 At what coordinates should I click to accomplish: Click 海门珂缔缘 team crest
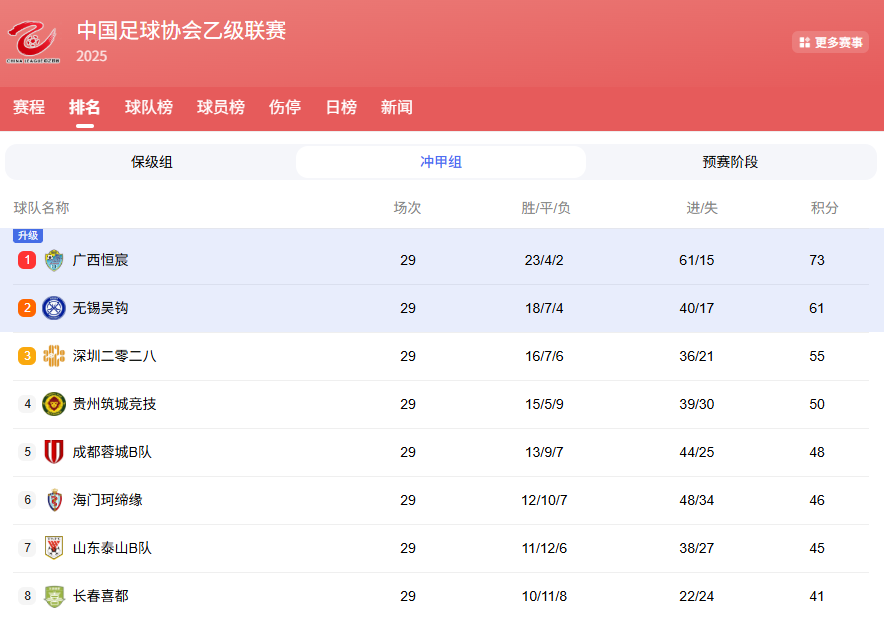click(54, 500)
